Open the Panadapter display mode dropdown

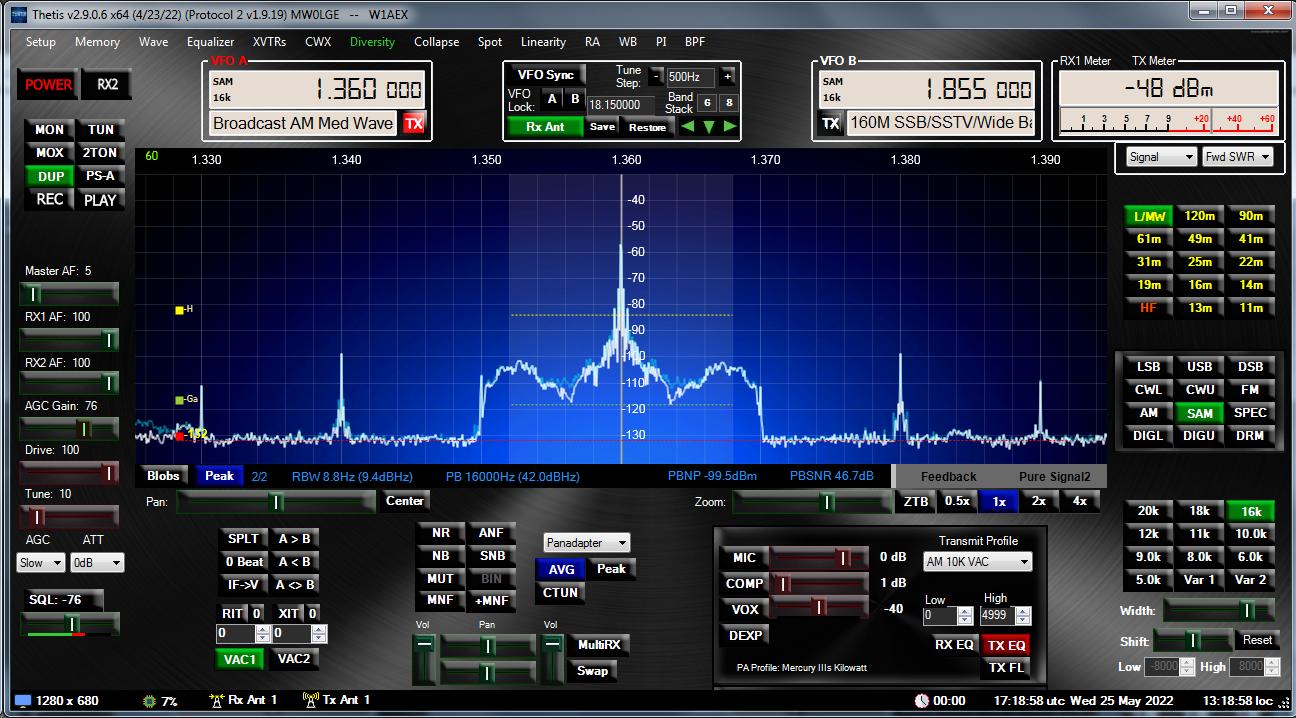(587, 543)
